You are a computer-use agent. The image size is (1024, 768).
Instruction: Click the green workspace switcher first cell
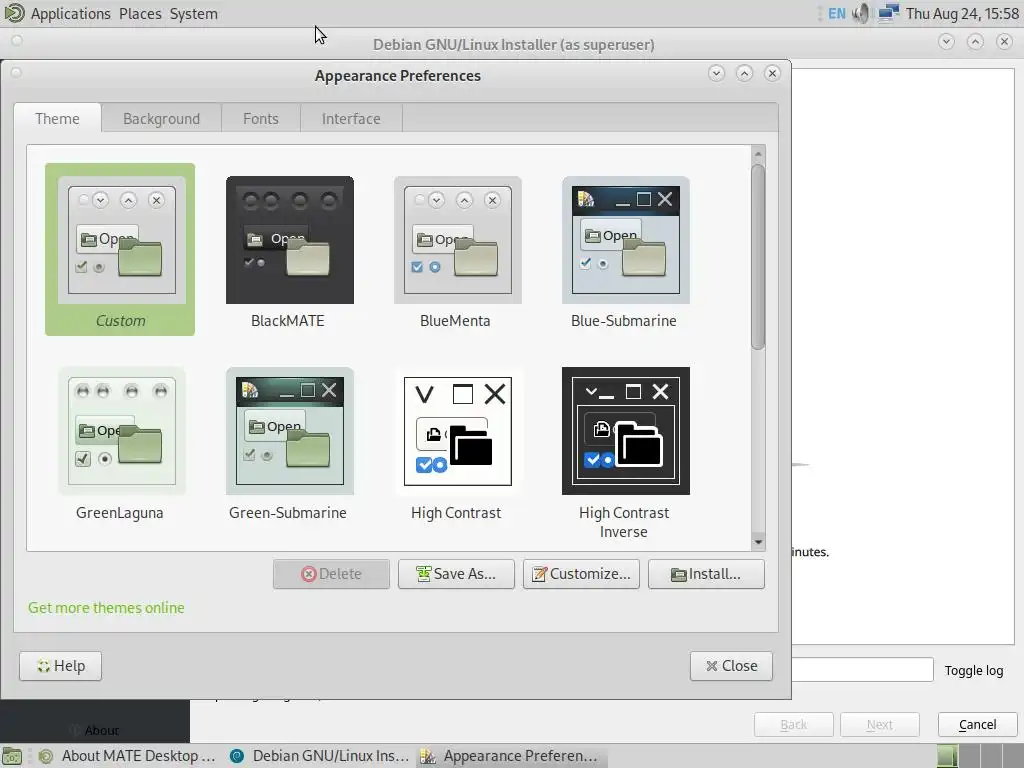tap(947, 756)
